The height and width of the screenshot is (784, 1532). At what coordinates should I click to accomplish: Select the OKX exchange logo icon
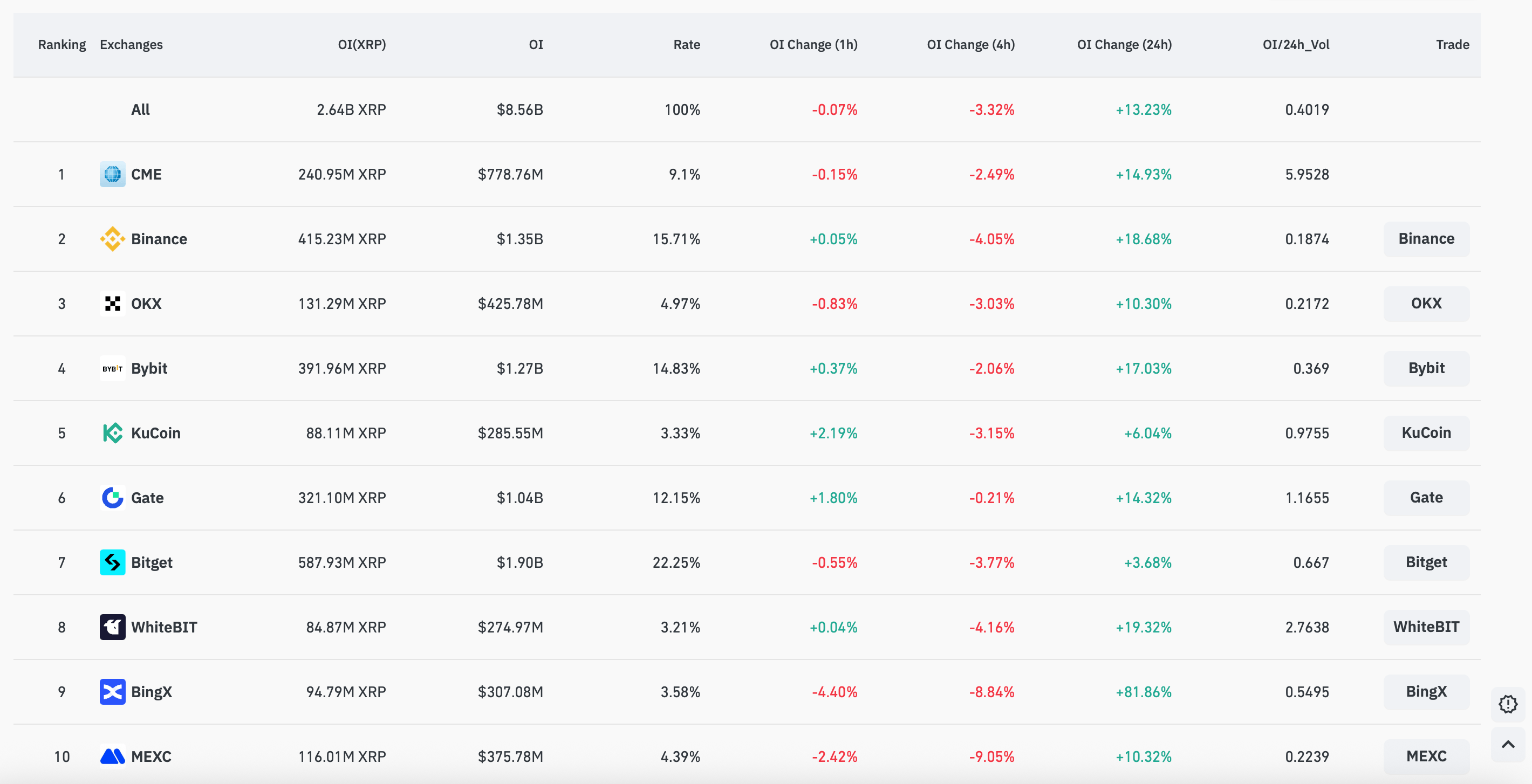click(x=112, y=304)
